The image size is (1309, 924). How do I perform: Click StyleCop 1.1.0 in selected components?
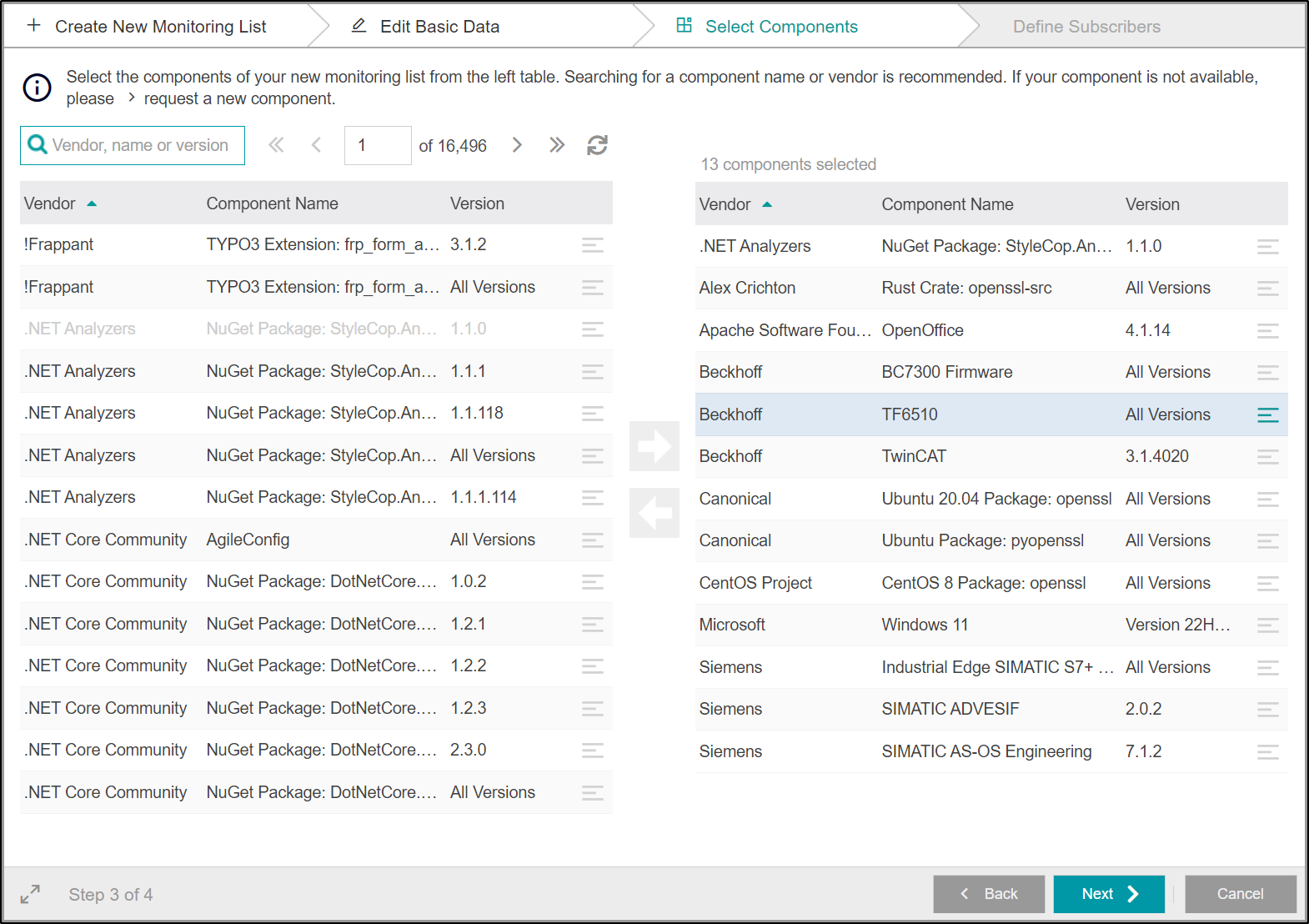(x=991, y=246)
